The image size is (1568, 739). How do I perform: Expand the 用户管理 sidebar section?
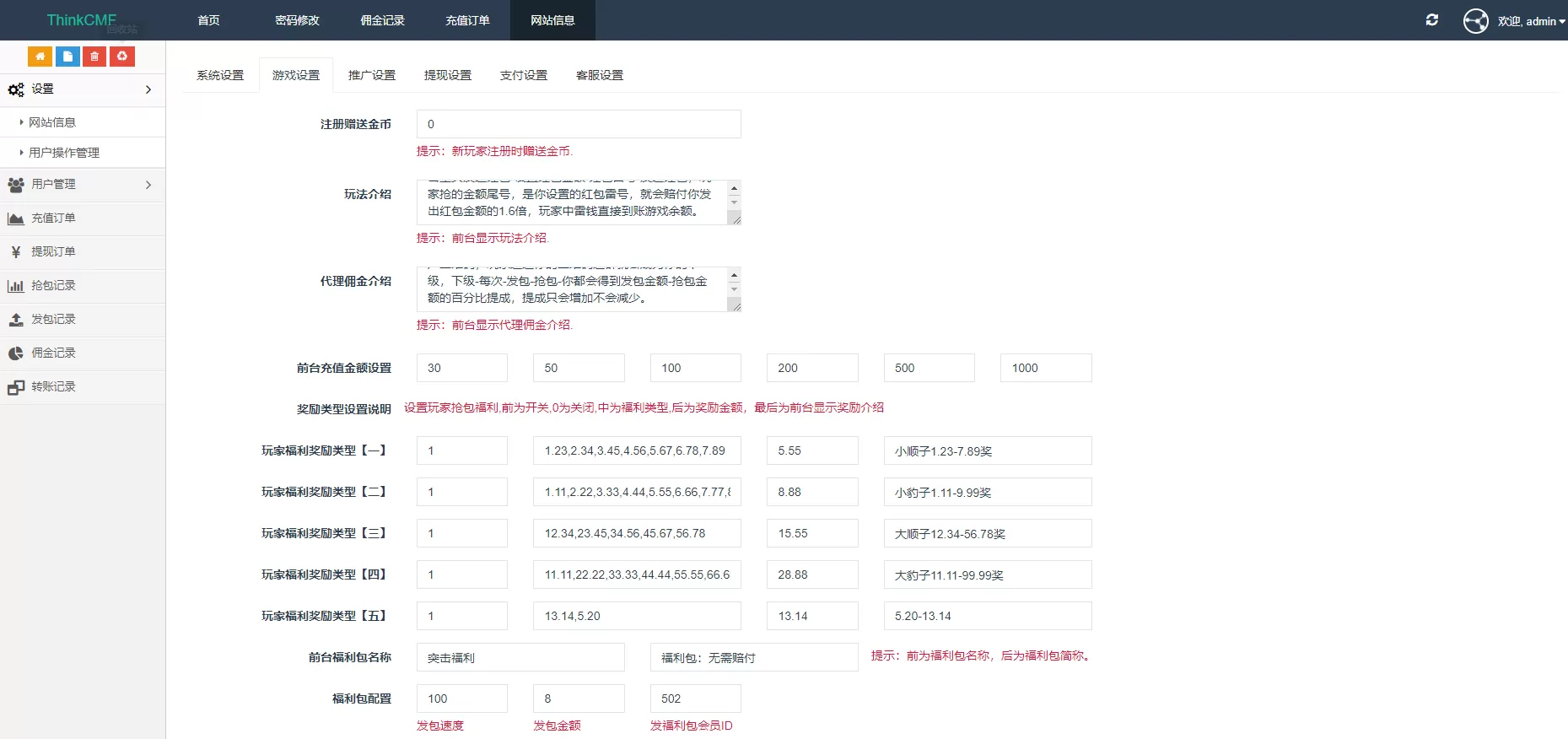click(82, 185)
